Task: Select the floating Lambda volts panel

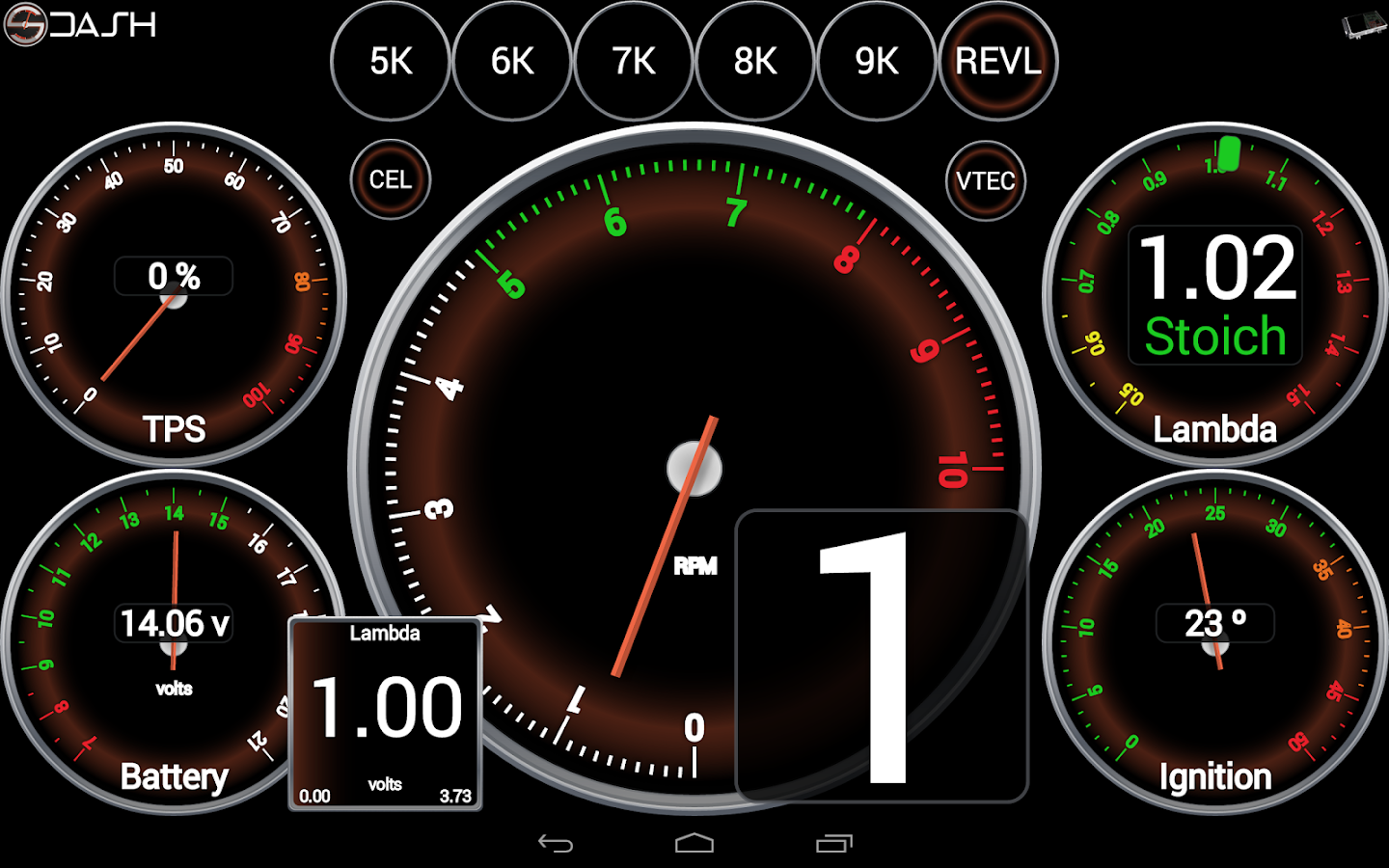Action: point(385,712)
